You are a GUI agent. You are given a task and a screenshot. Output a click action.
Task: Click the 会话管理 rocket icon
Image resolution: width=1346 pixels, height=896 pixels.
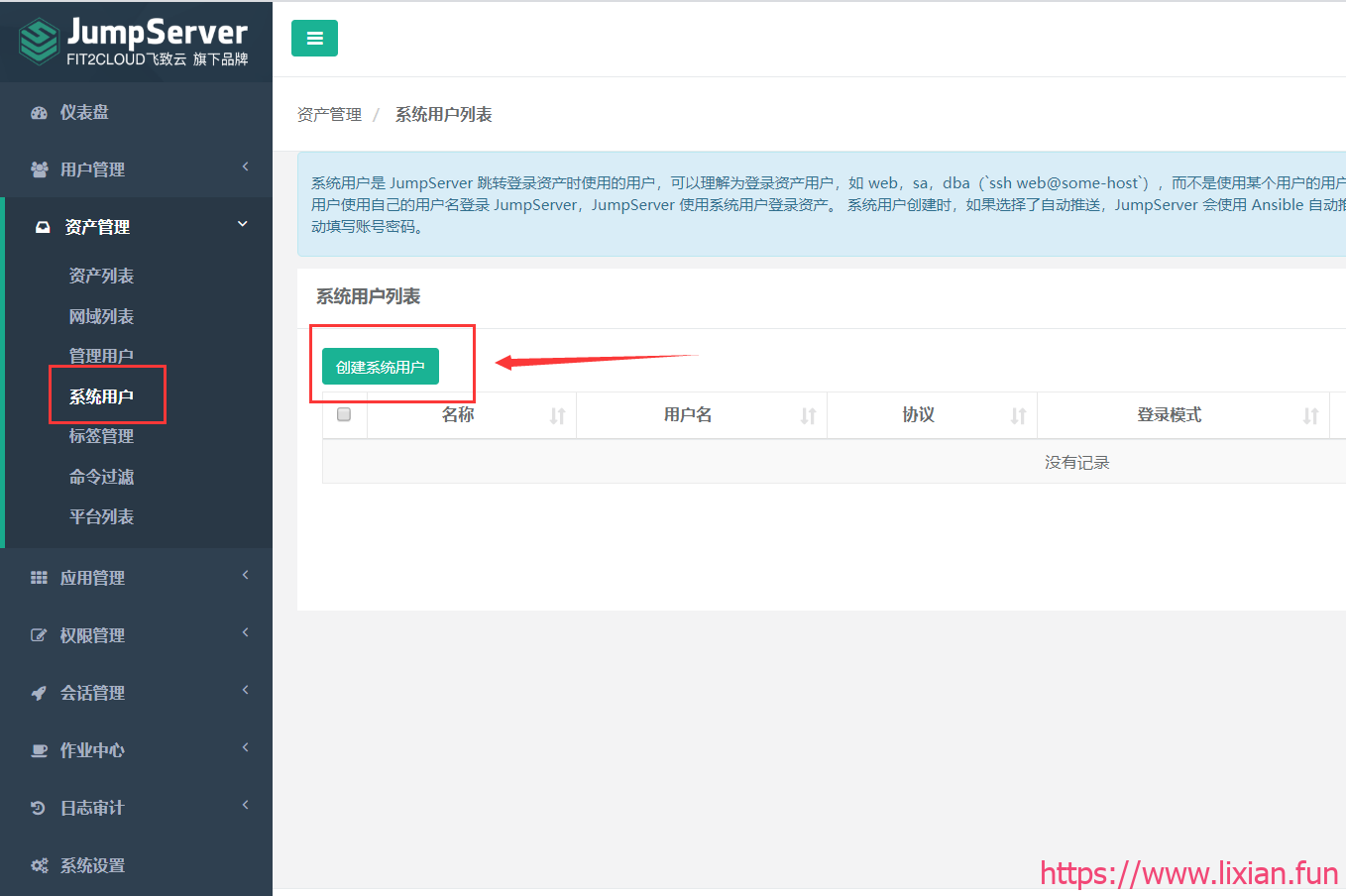[x=40, y=693]
